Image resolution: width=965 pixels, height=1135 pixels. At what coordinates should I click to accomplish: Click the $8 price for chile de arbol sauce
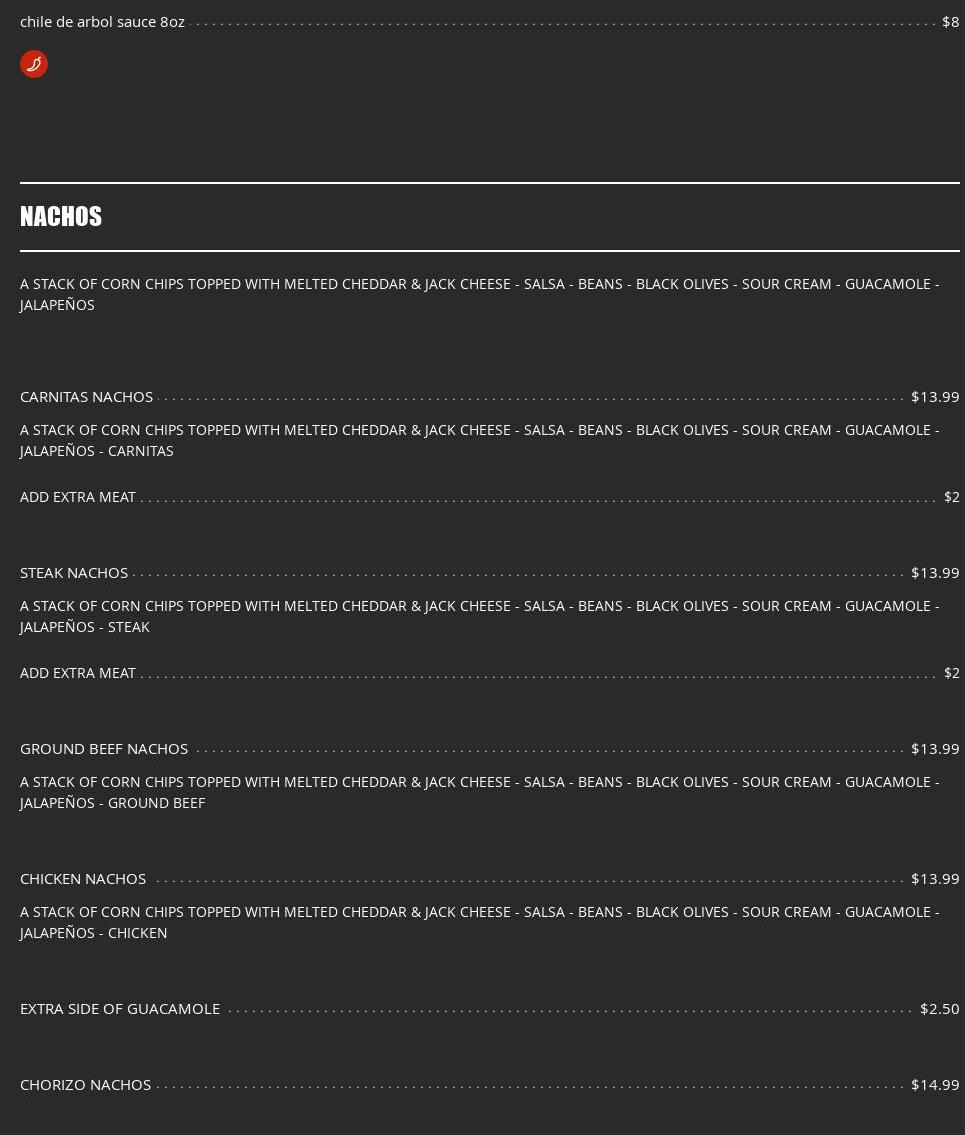pos(950,22)
